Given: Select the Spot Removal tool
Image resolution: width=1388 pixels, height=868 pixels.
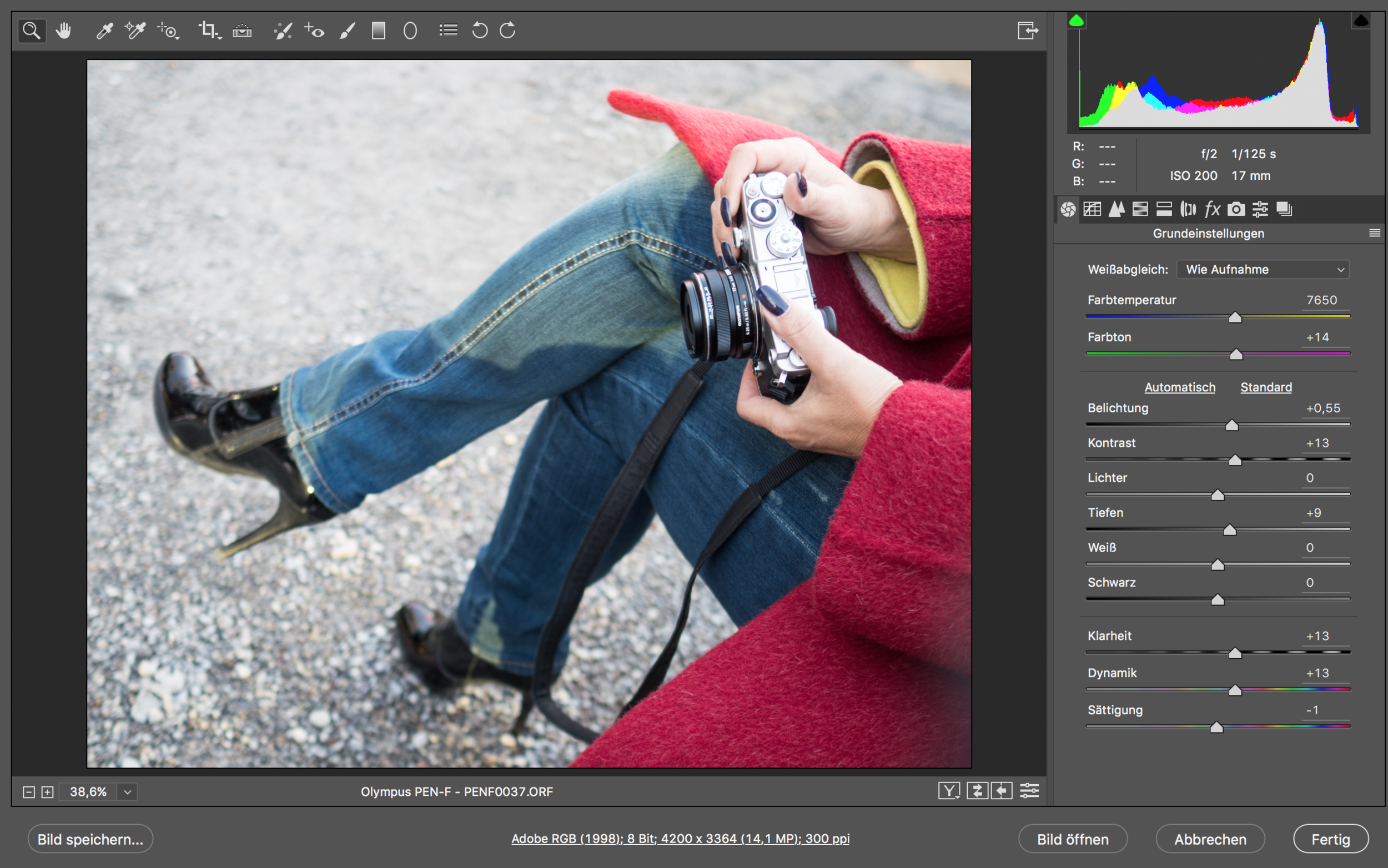Looking at the screenshot, I should 283,31.
